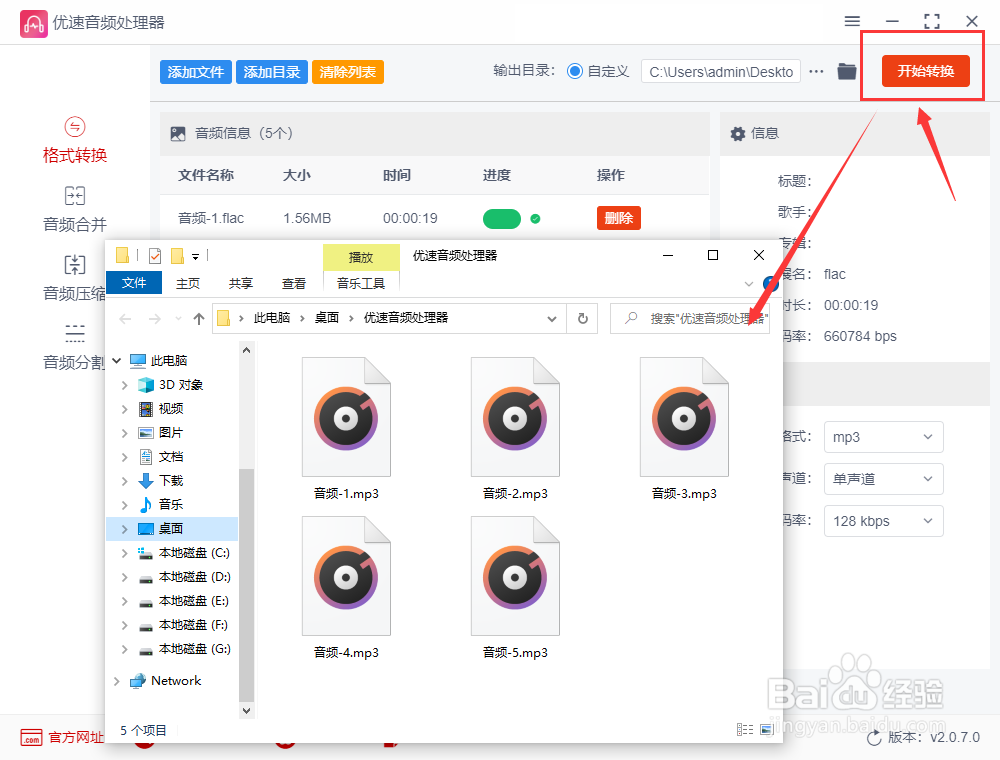1000x760 pixels.
Task: Open the quick access toolbar customize dropdown
Action: (196, 257)
